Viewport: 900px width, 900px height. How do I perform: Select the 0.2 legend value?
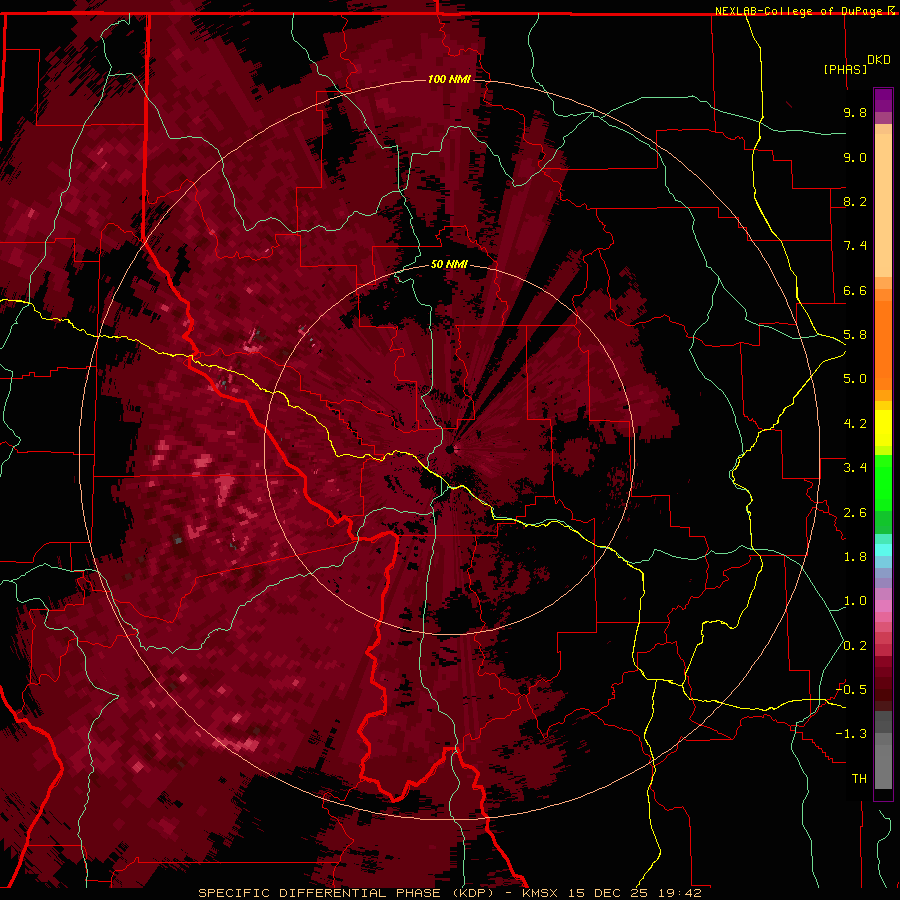(855, 646)
